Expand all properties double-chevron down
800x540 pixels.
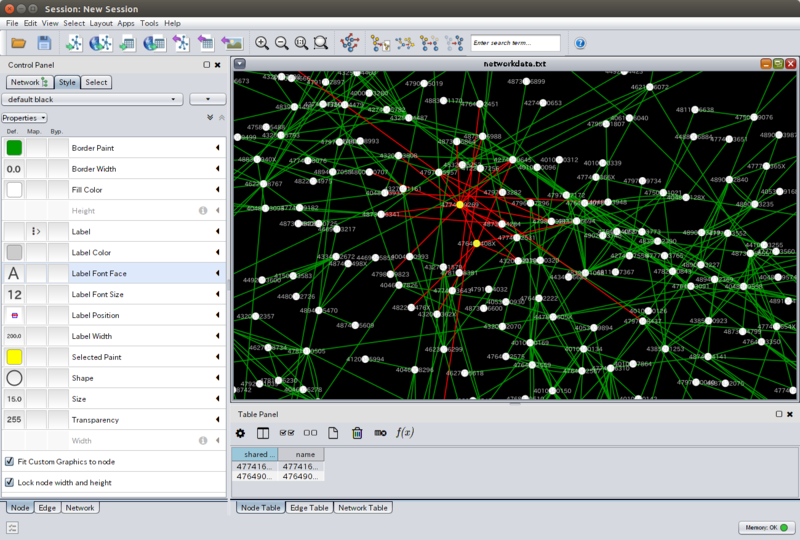tap(210, 117)
